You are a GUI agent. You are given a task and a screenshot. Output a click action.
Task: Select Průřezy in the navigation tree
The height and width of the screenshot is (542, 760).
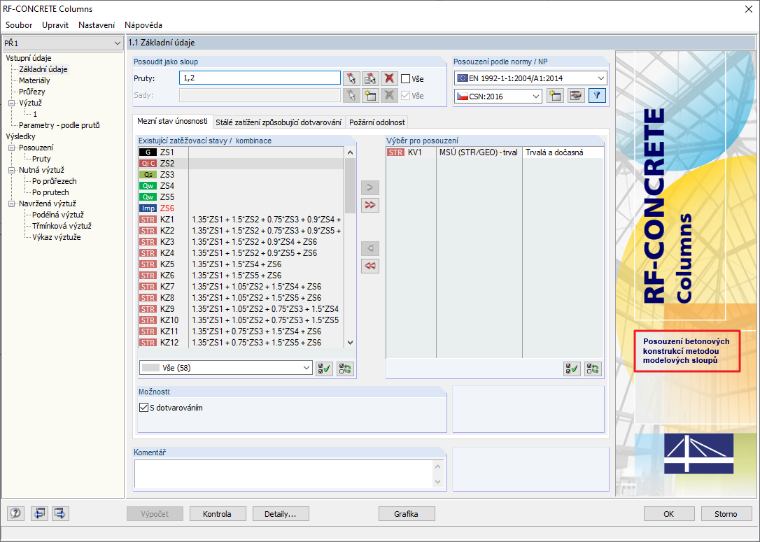point(32,92)
